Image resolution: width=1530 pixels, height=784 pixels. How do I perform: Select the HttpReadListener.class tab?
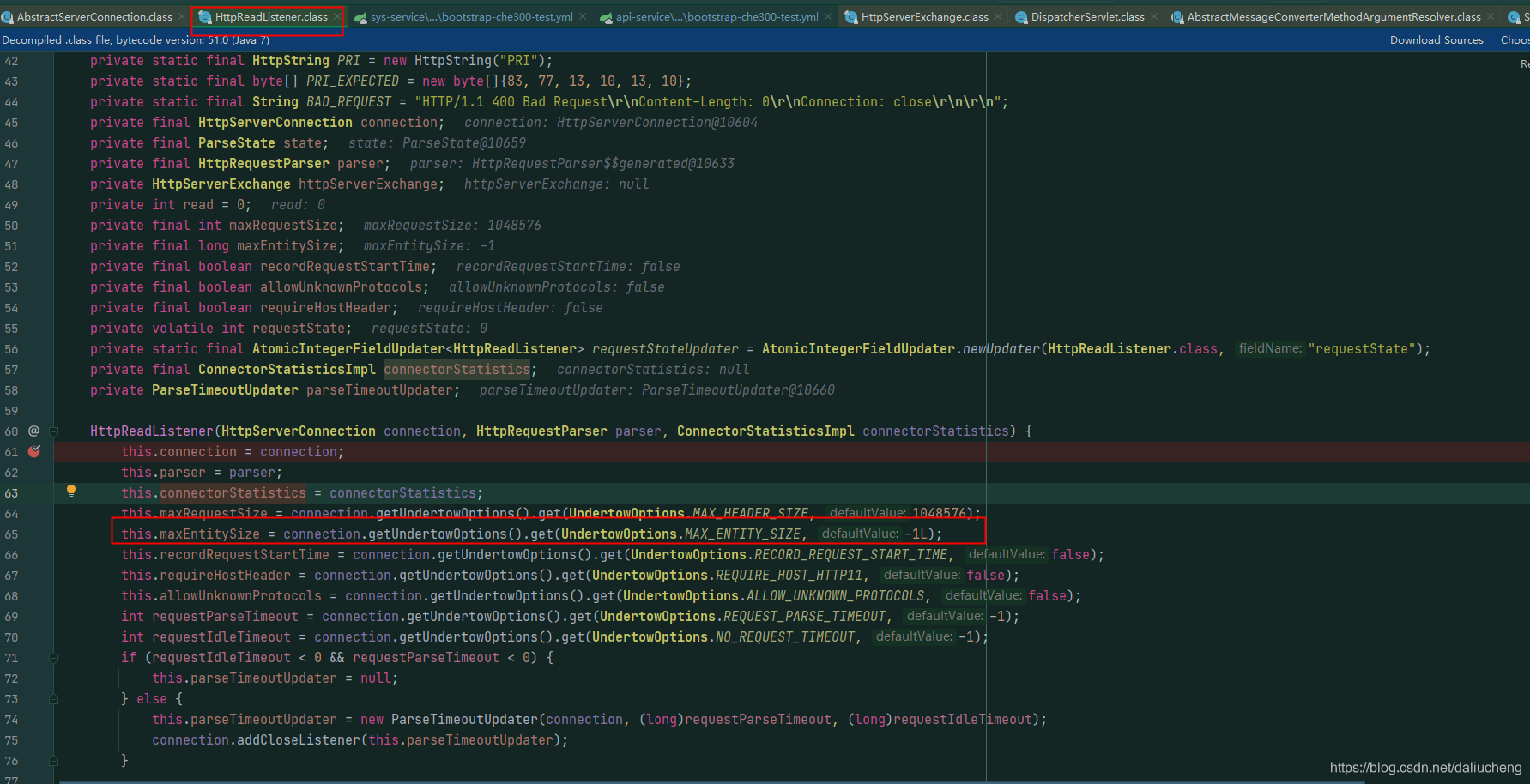[271, 17]
